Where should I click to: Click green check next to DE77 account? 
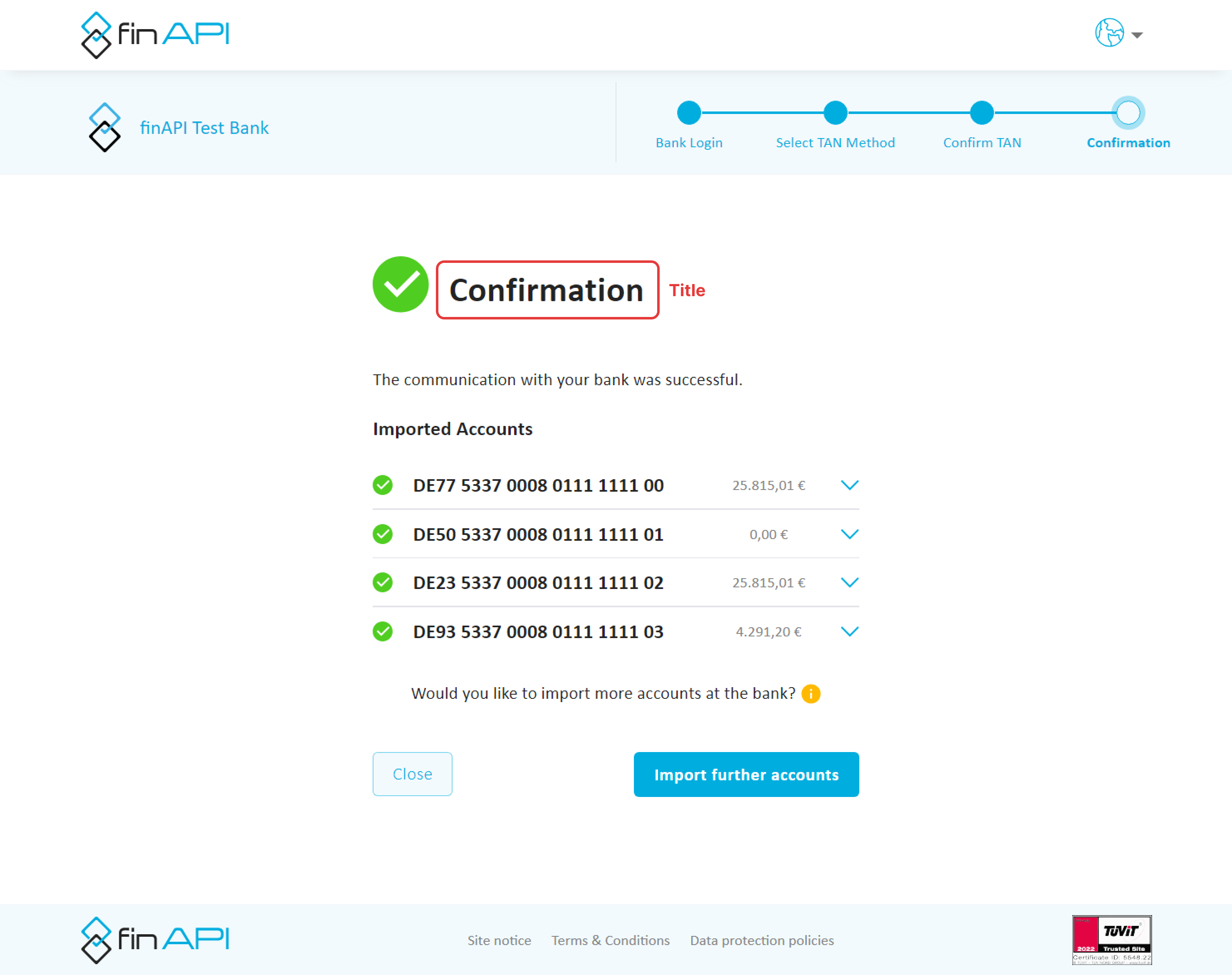383,485
